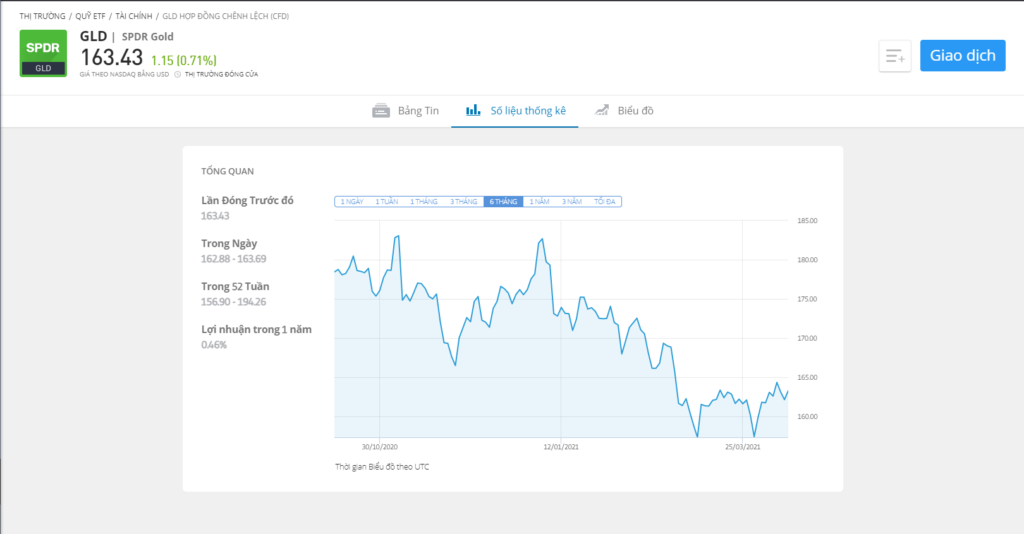The height and width of the screenshot is (534, 1024).
Task: Select the 1 THÁNG chart range
Action: 423,202
